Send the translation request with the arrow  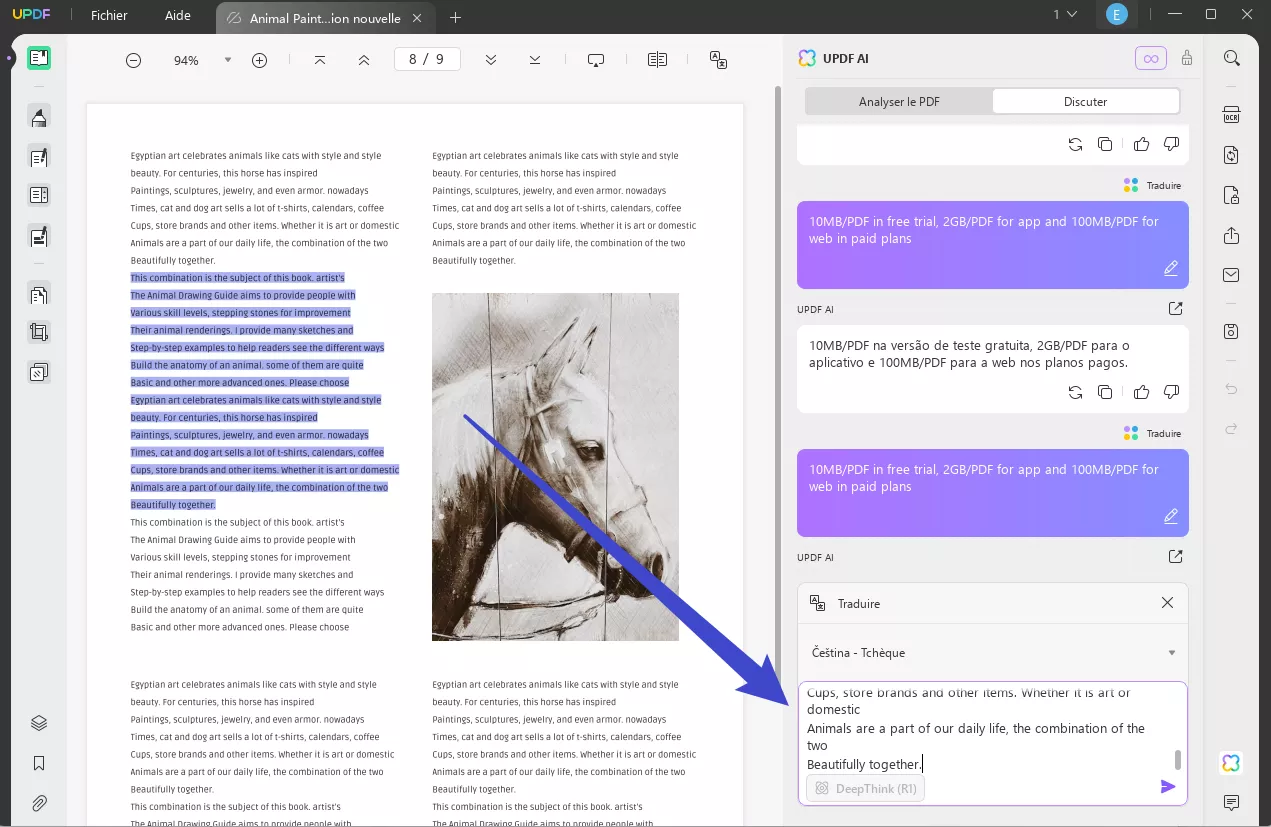tap(1167, 786)
